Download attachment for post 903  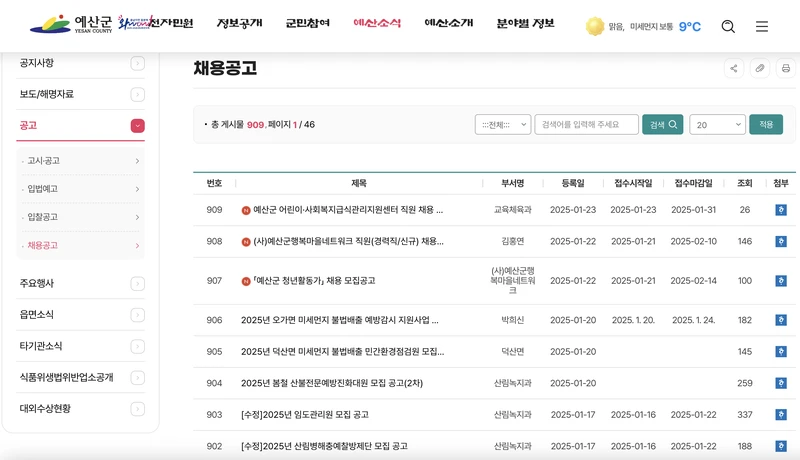point(781,415)
